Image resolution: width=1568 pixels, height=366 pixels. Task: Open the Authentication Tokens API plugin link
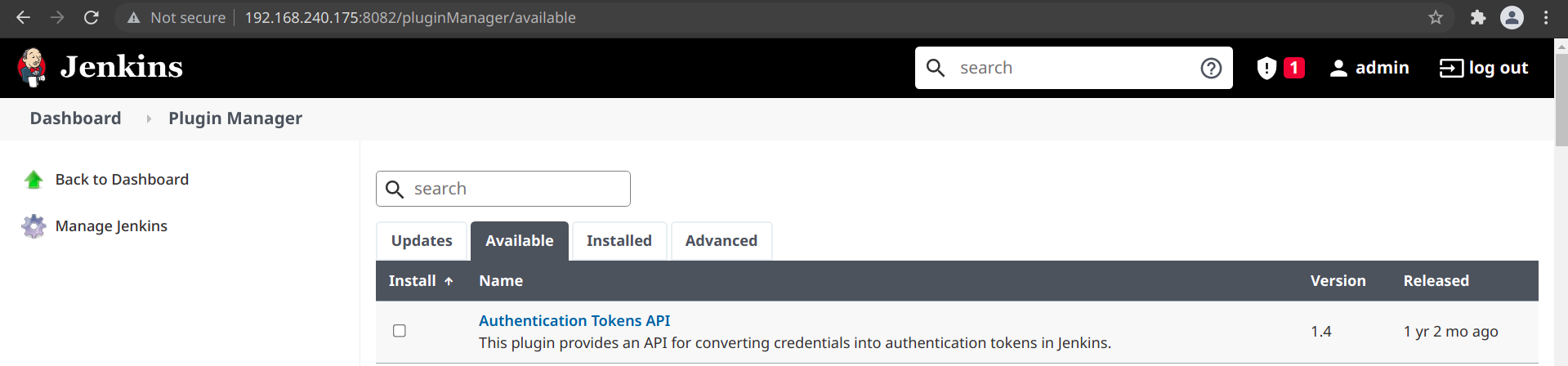coord(574,321)
